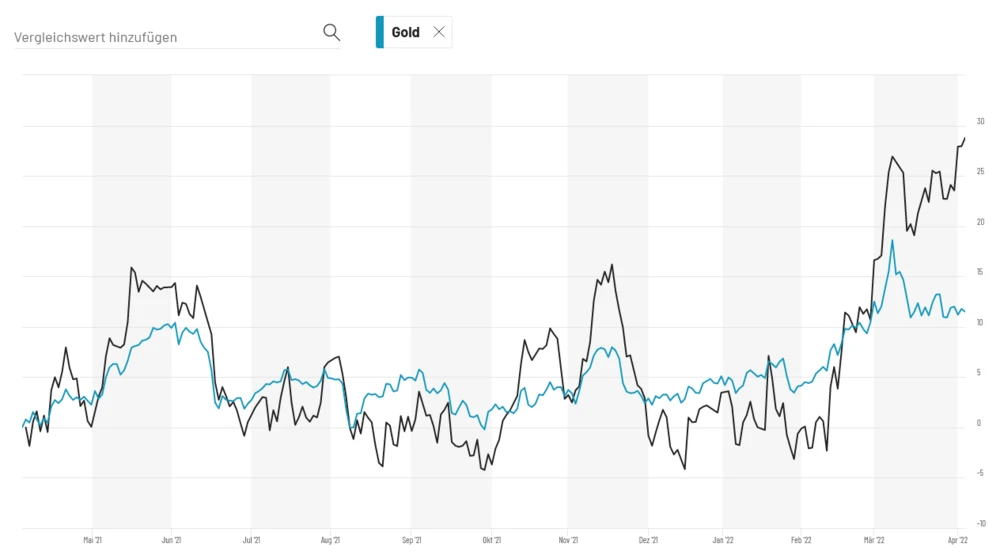Click the Mai '21 x-axis label
The image size is (1000, 555).
93,539
